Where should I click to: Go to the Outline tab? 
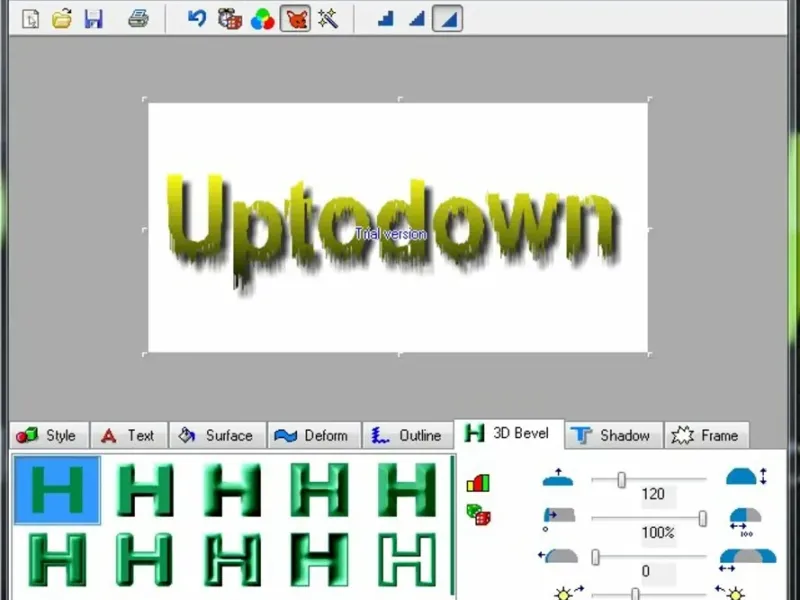[x=408, y=435]
